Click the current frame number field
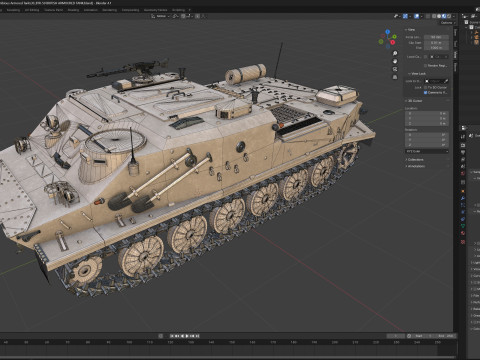 pyautogui.click(x=396, y=336)
